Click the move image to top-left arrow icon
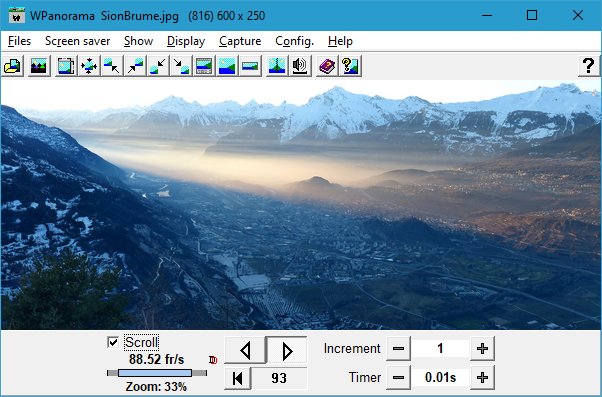Viewport: 602px width, 397px height. pos(112,66)
